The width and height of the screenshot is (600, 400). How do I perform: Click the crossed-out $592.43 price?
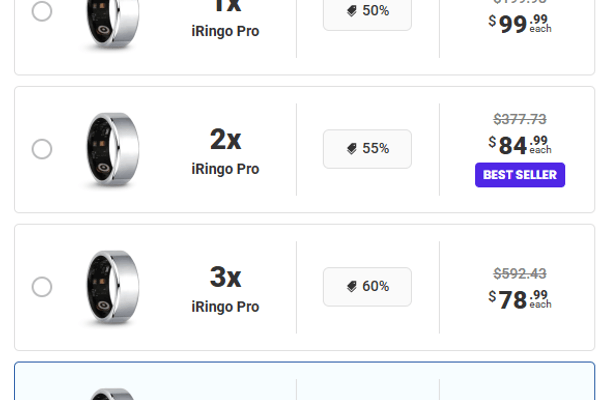520,273
